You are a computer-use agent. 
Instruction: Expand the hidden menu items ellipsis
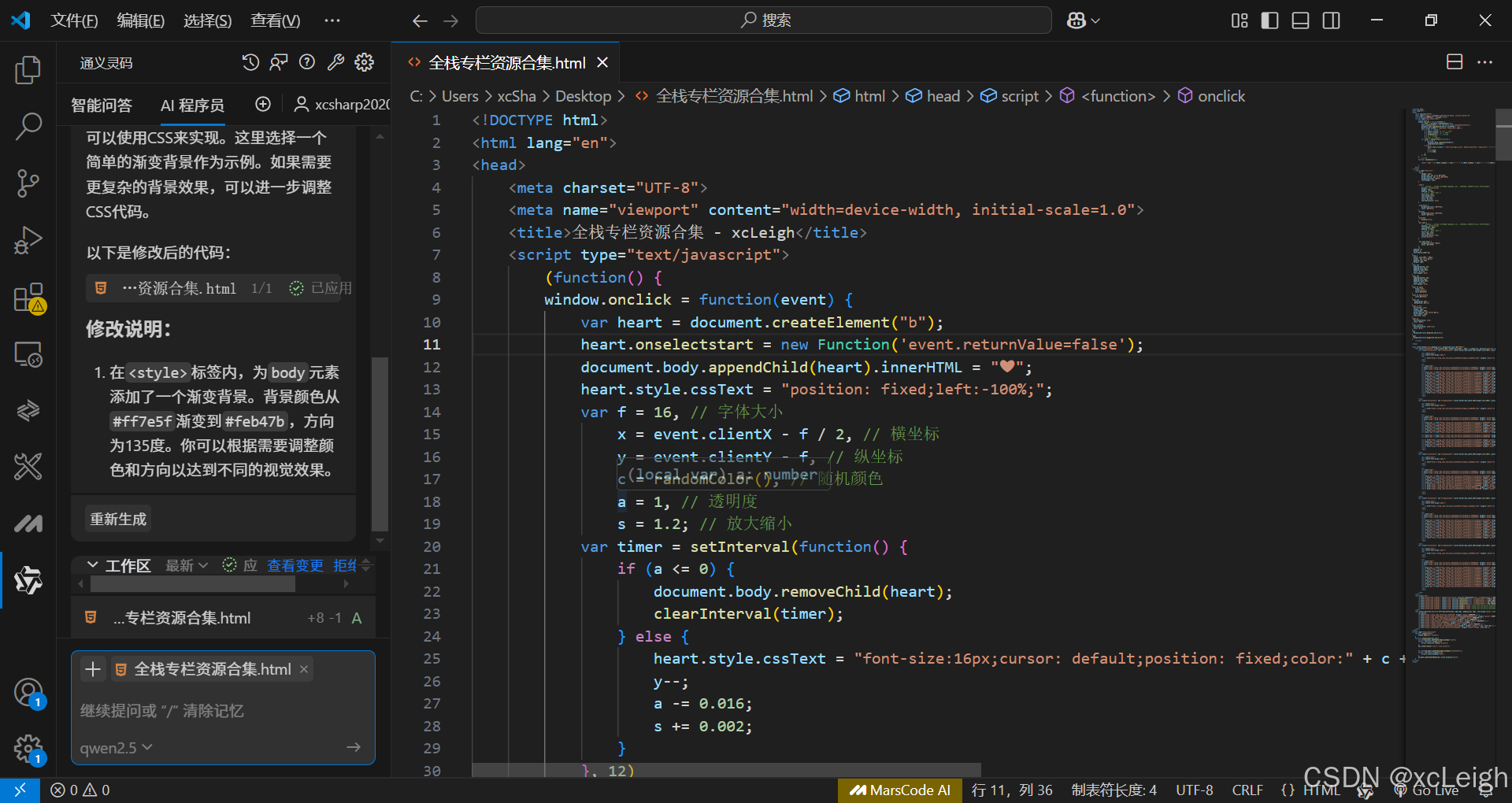(x=332, y=20)
